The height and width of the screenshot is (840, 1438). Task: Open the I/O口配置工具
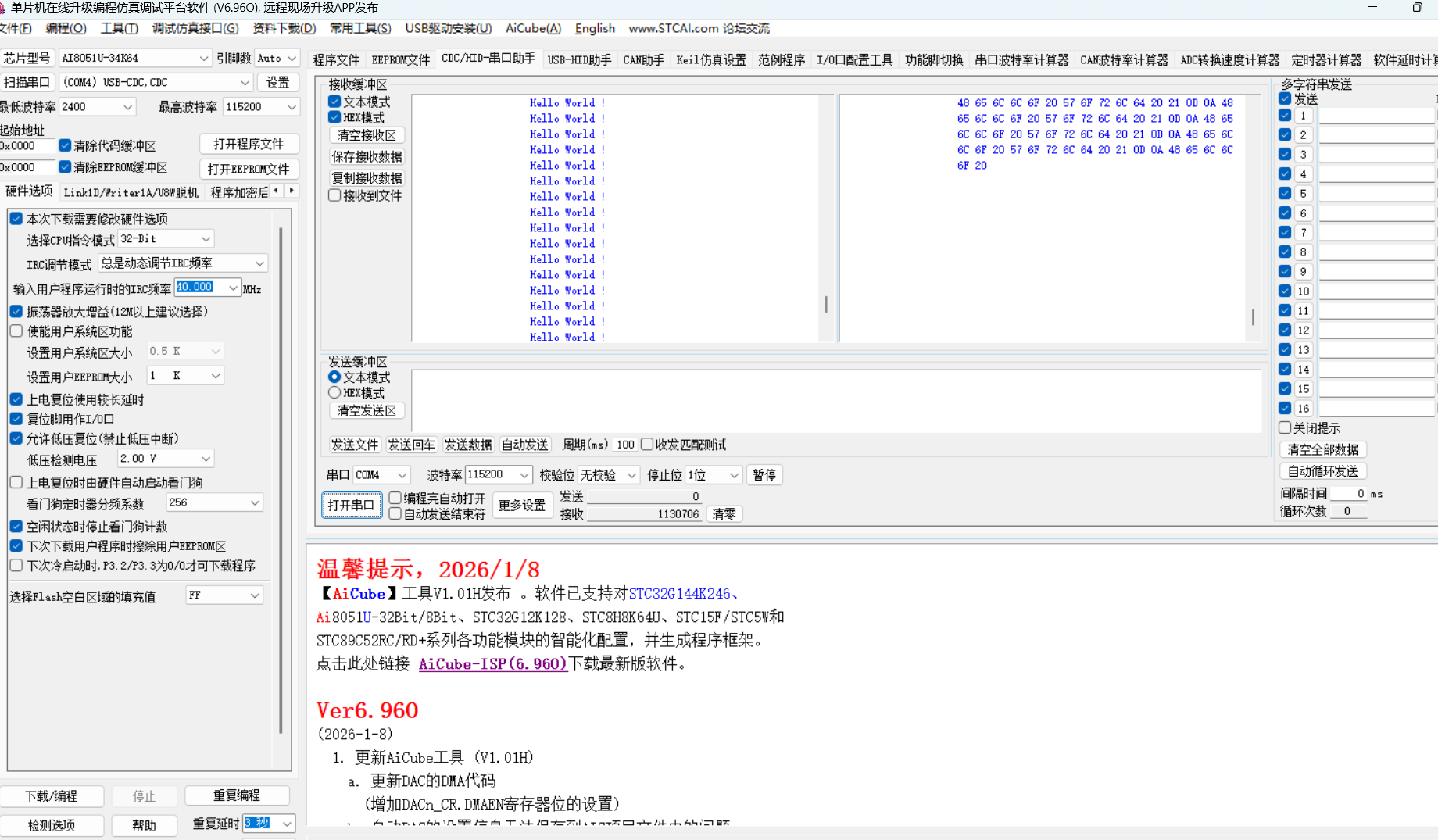[854, 59]
